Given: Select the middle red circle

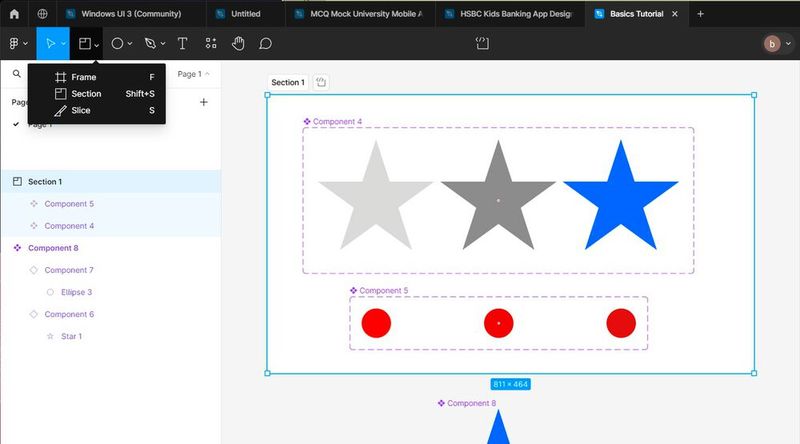Looking at the screenshot, I should pos(498,323).
